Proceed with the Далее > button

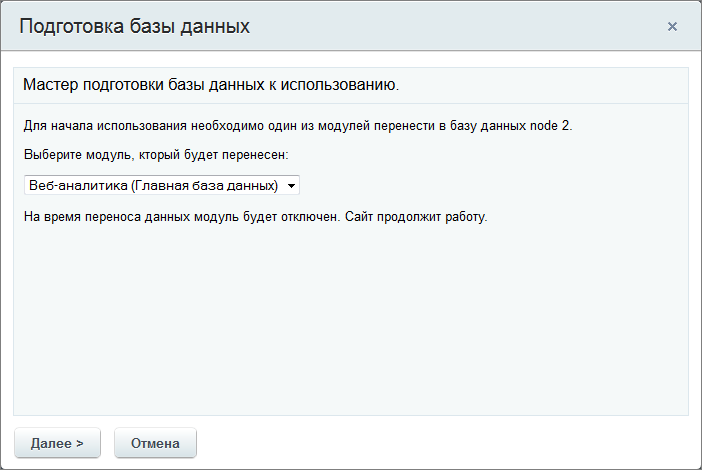pyautogui.click(x=57, y=443)
